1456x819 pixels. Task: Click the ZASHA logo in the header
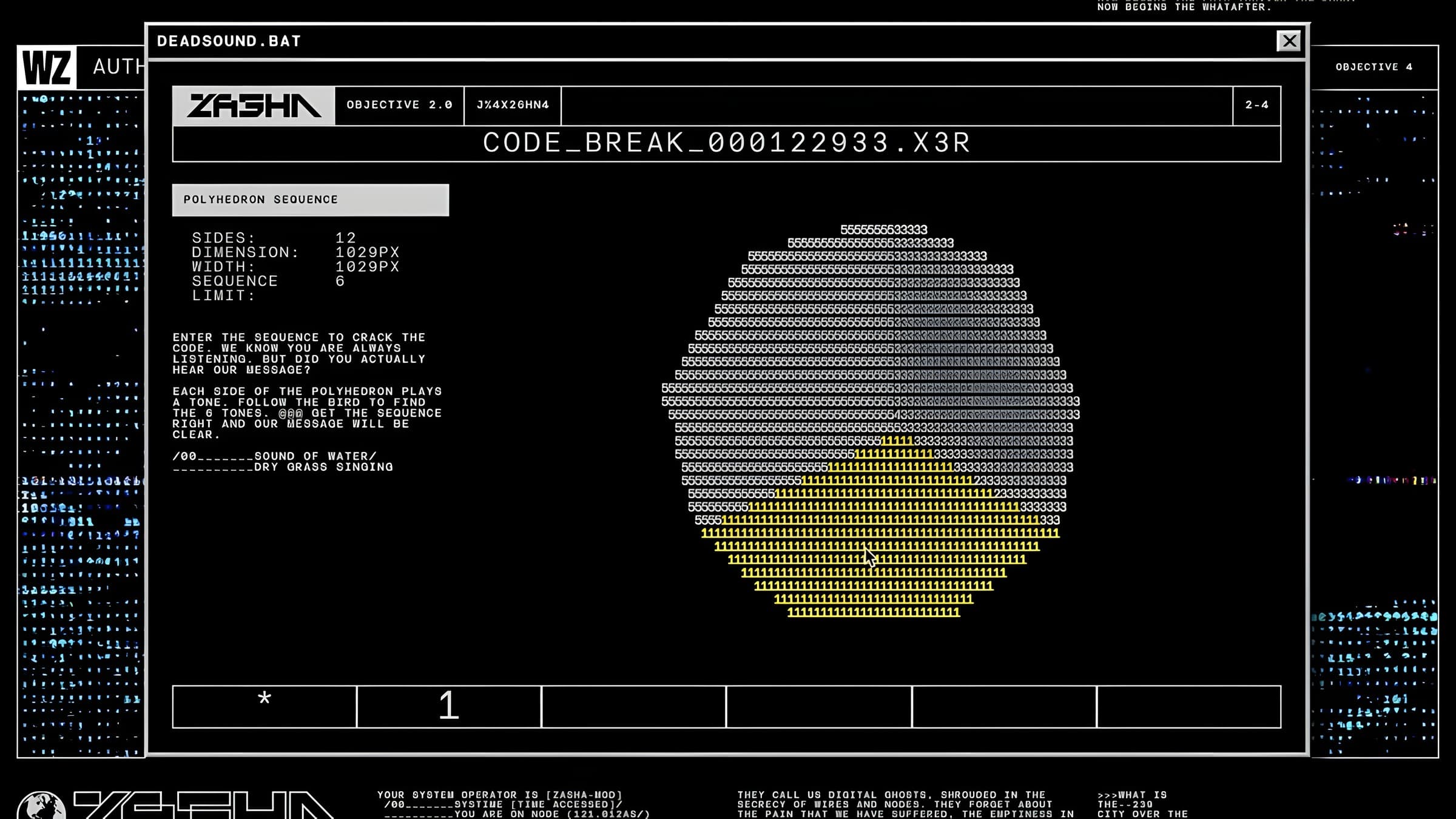tap(254, 106)
